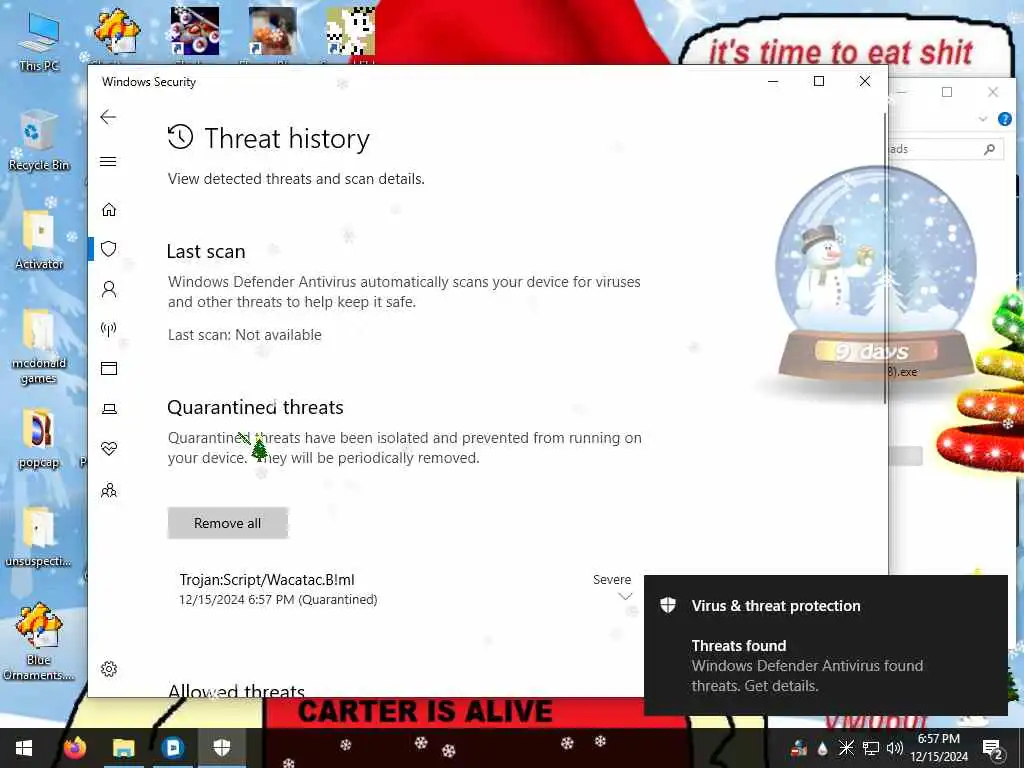The image size is (1024, 768).
Task: Maximize the Windows Security window
Action: click(818, 81)
